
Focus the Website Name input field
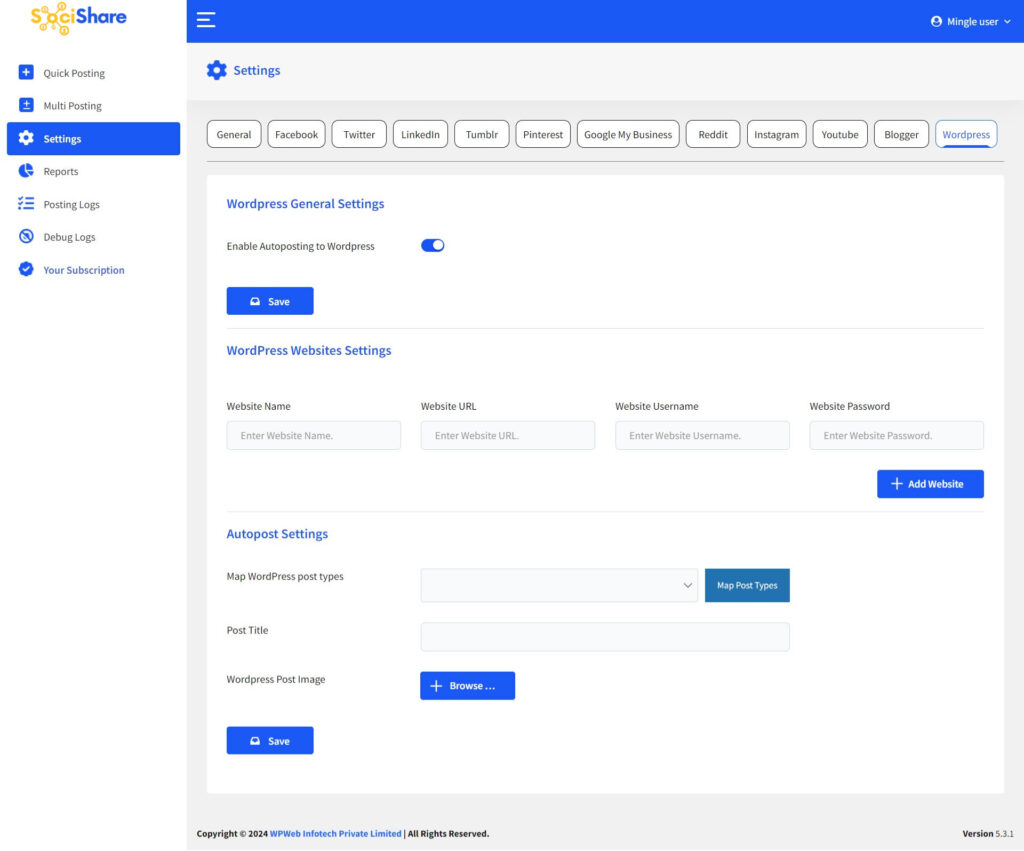click(313, 436)
